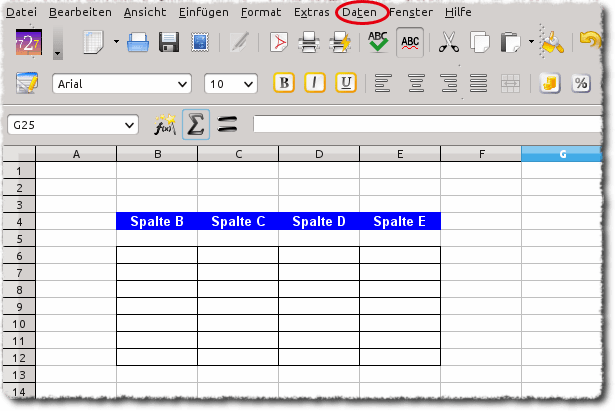Image resolution: width=615 pixels, height=411 pixels.
Task: Open the Daten menu
Action: click(x=359, y=12)
